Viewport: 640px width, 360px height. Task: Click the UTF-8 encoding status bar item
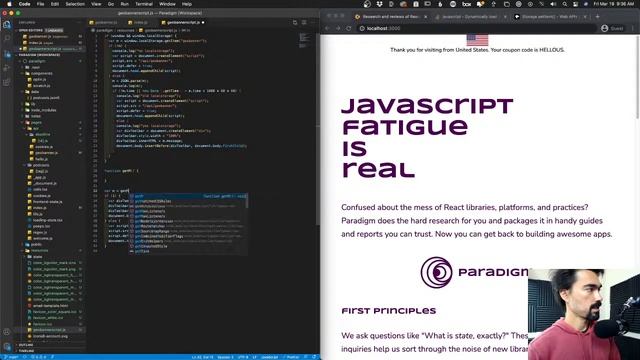243,357
